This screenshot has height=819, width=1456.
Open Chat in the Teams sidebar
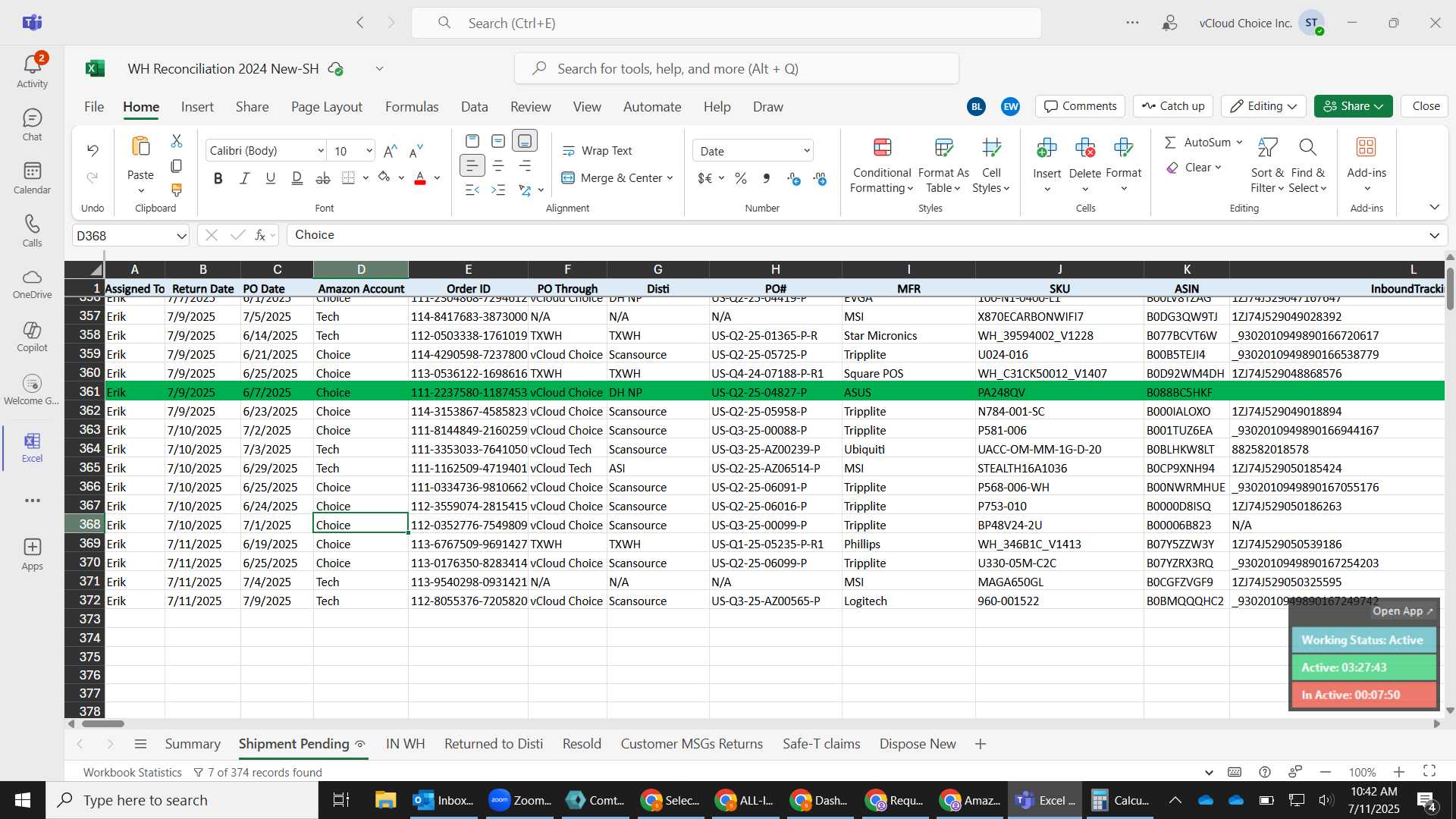pyautogui.click(x=32, y=125)
